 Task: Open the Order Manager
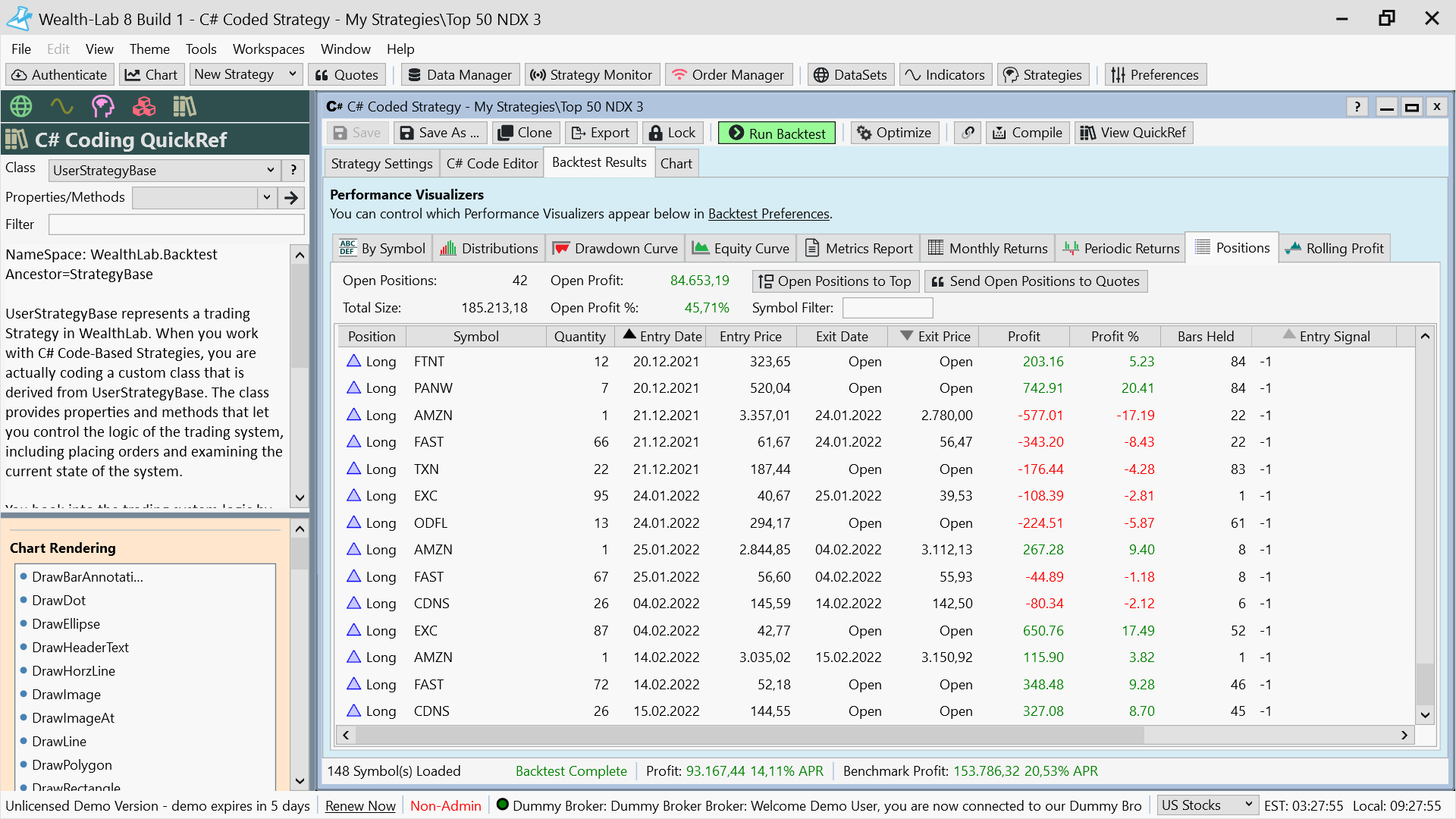pos(729,75)
